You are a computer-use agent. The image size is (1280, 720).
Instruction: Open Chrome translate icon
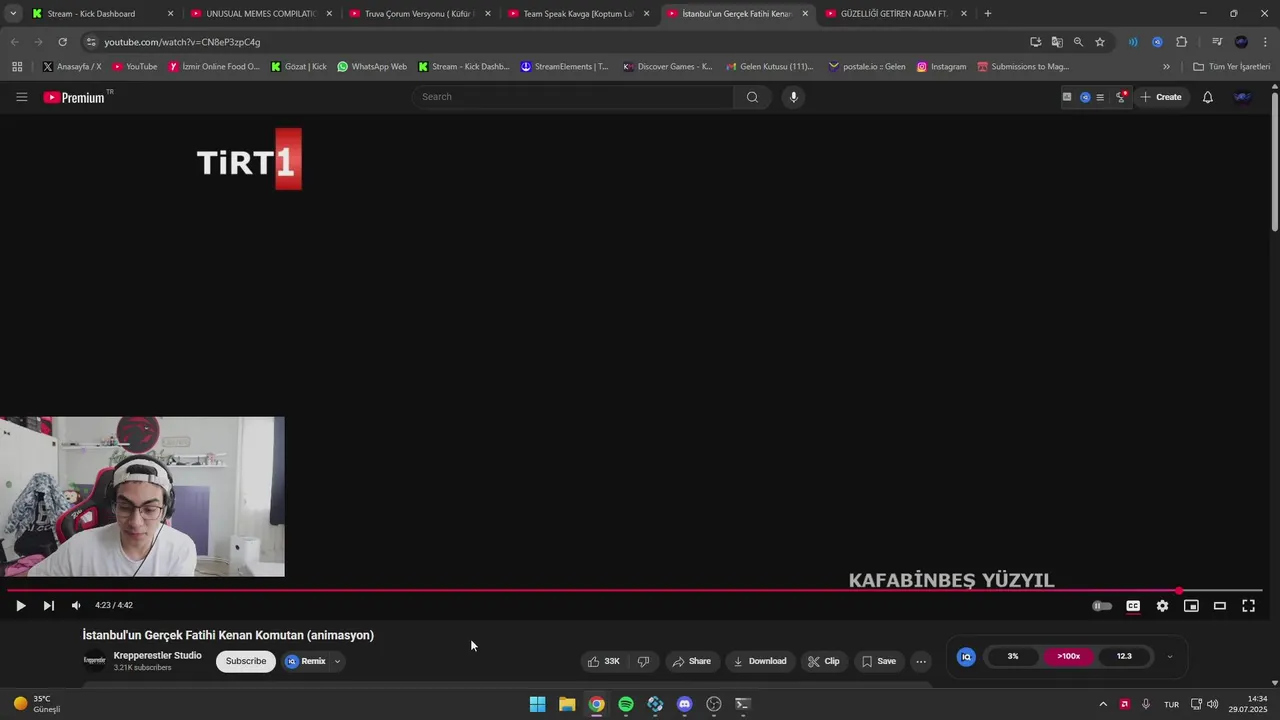(x=1057, y=42)
